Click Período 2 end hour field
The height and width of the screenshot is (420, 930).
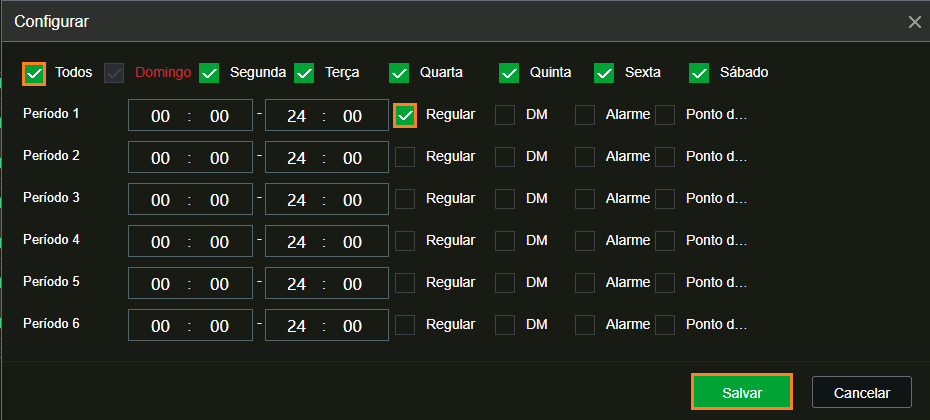coord(296,158)
